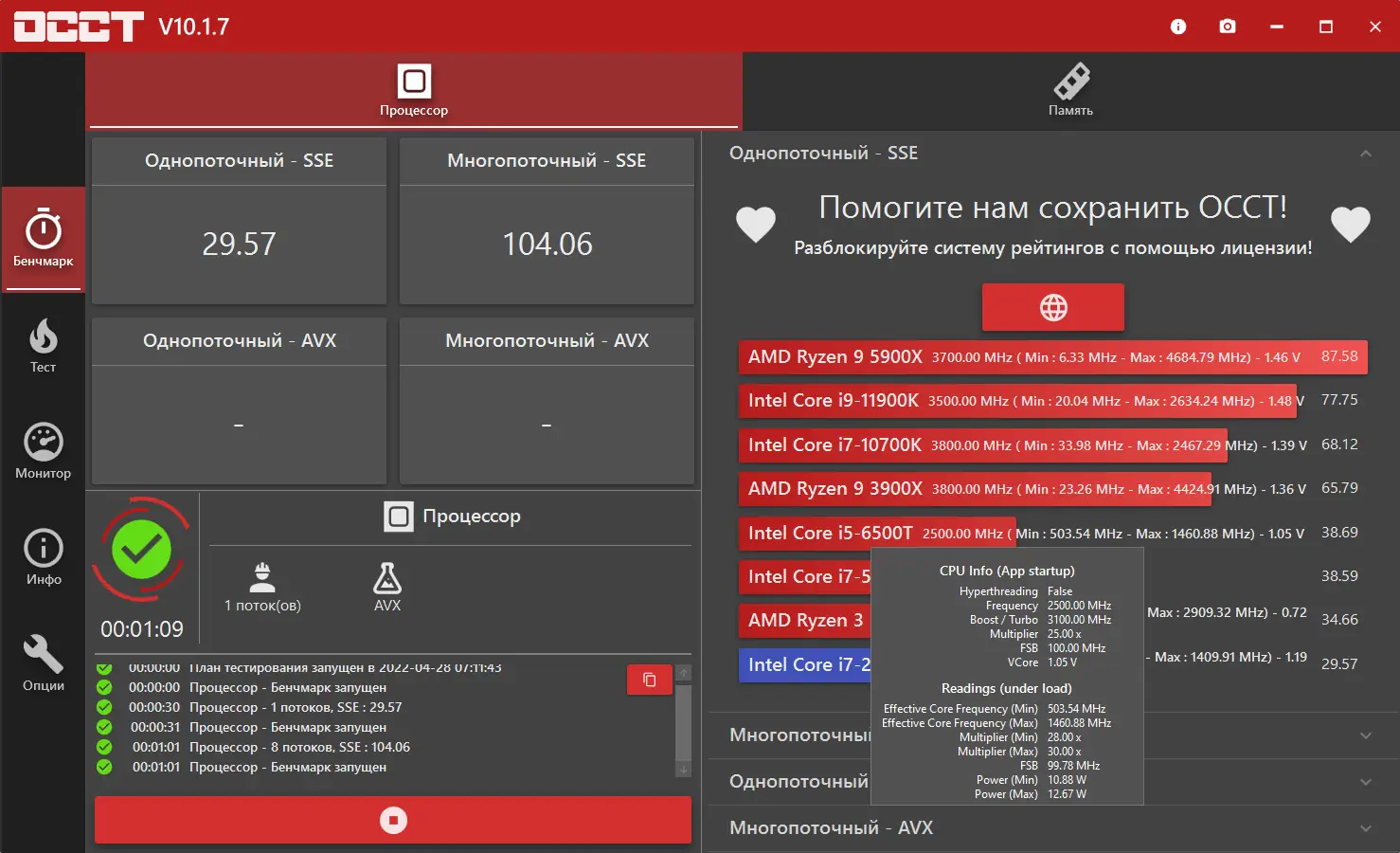Click the green checkmark test status icon
1400x853 pixels.
coord(140,550)
